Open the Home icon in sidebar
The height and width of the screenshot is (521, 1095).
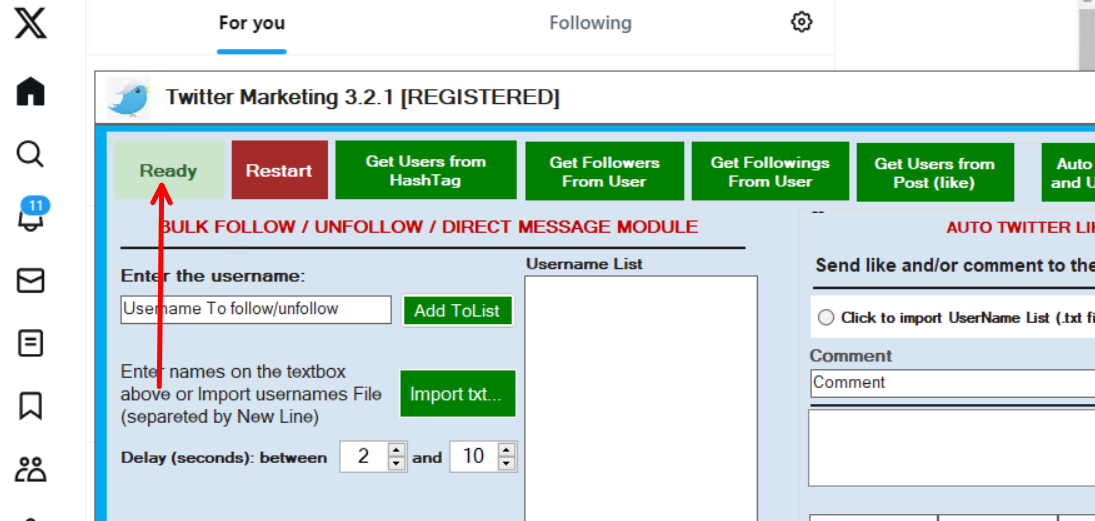pos(31,92)
